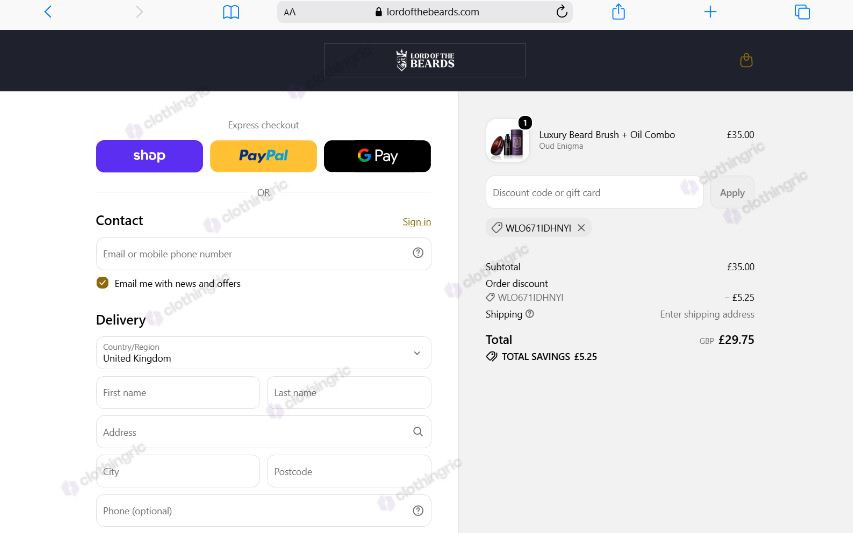Pay with the Shop express button
The image size is (853, 533).
[150, 156]
